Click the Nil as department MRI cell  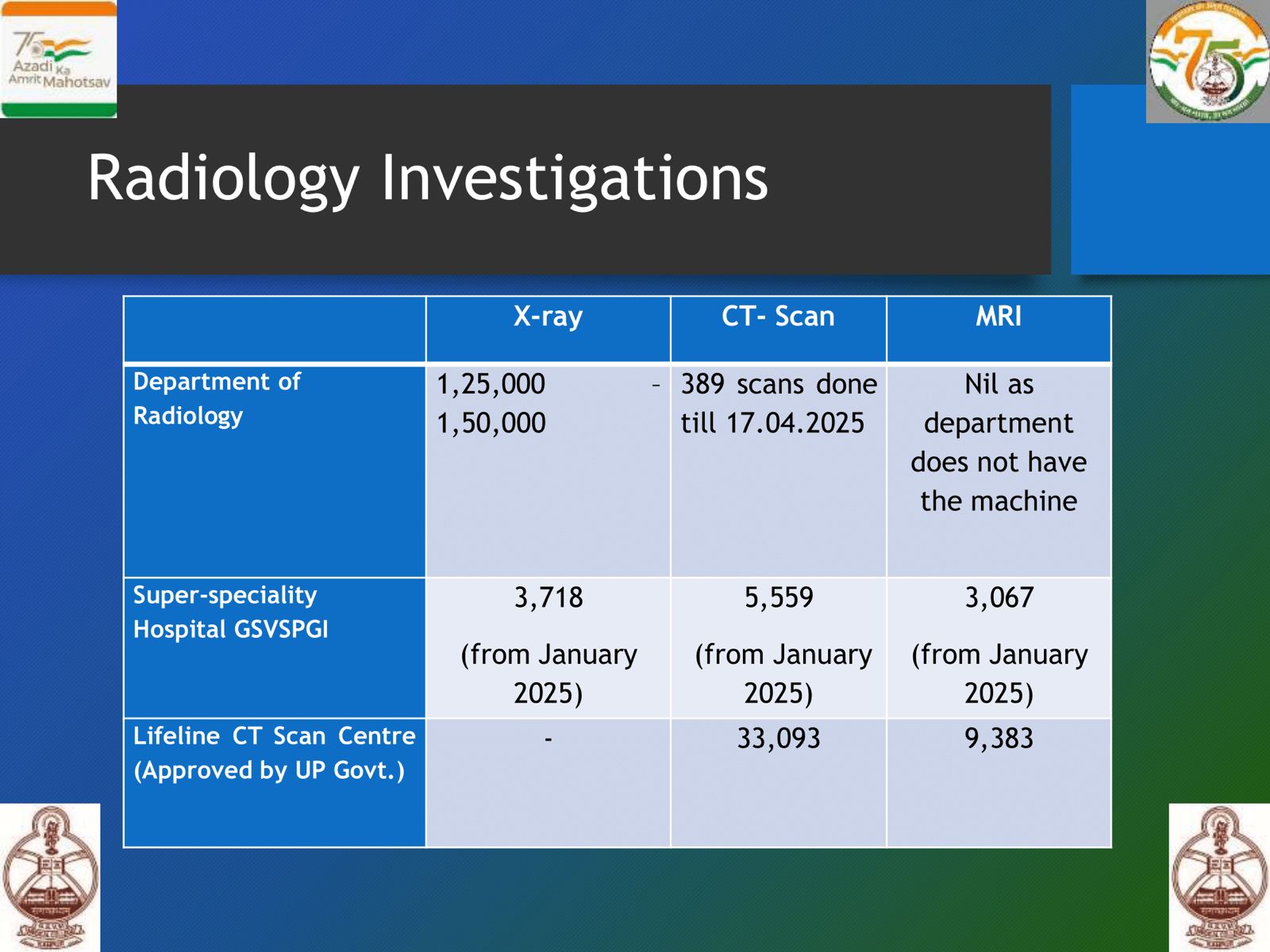click(999, 442)
